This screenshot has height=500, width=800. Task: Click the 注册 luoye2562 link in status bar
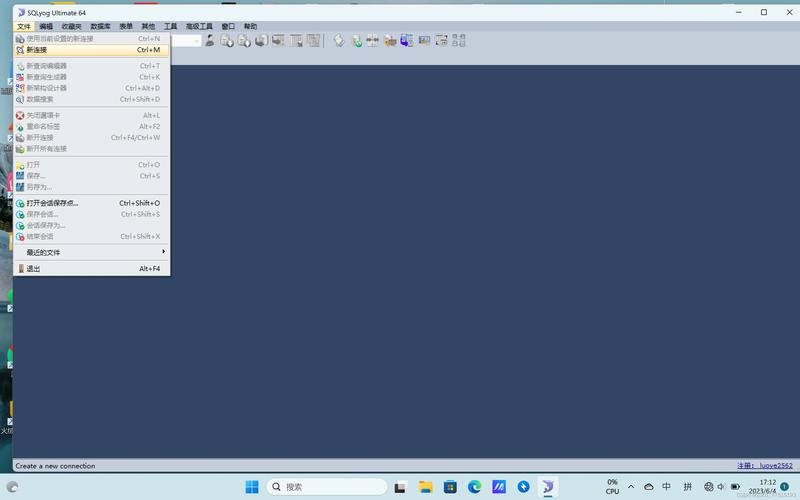pyautogui.click(x=765, y=465)
